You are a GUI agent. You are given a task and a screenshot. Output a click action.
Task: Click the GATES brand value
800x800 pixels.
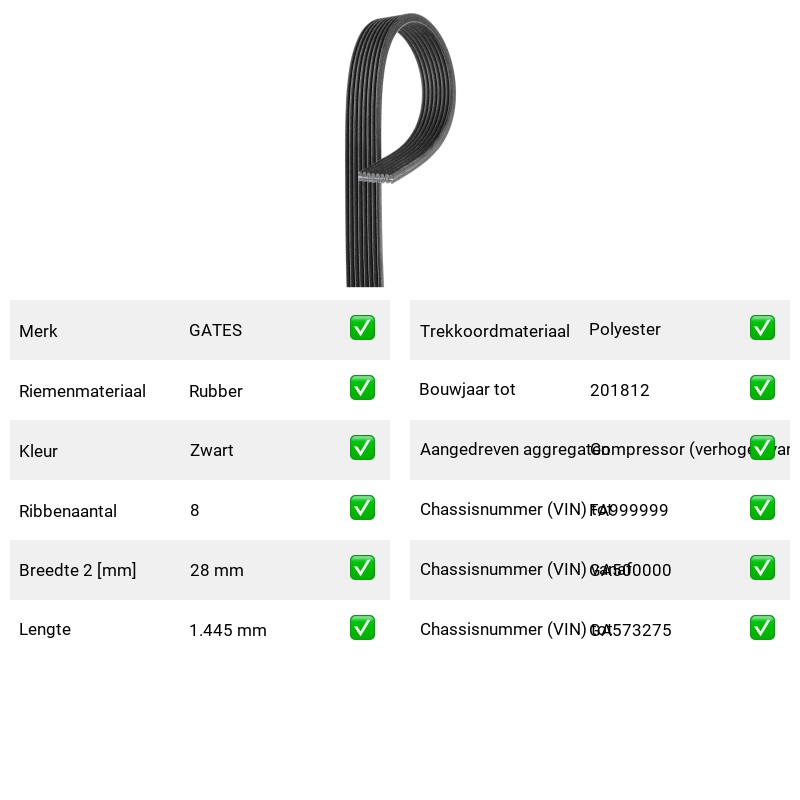point(215,330)
